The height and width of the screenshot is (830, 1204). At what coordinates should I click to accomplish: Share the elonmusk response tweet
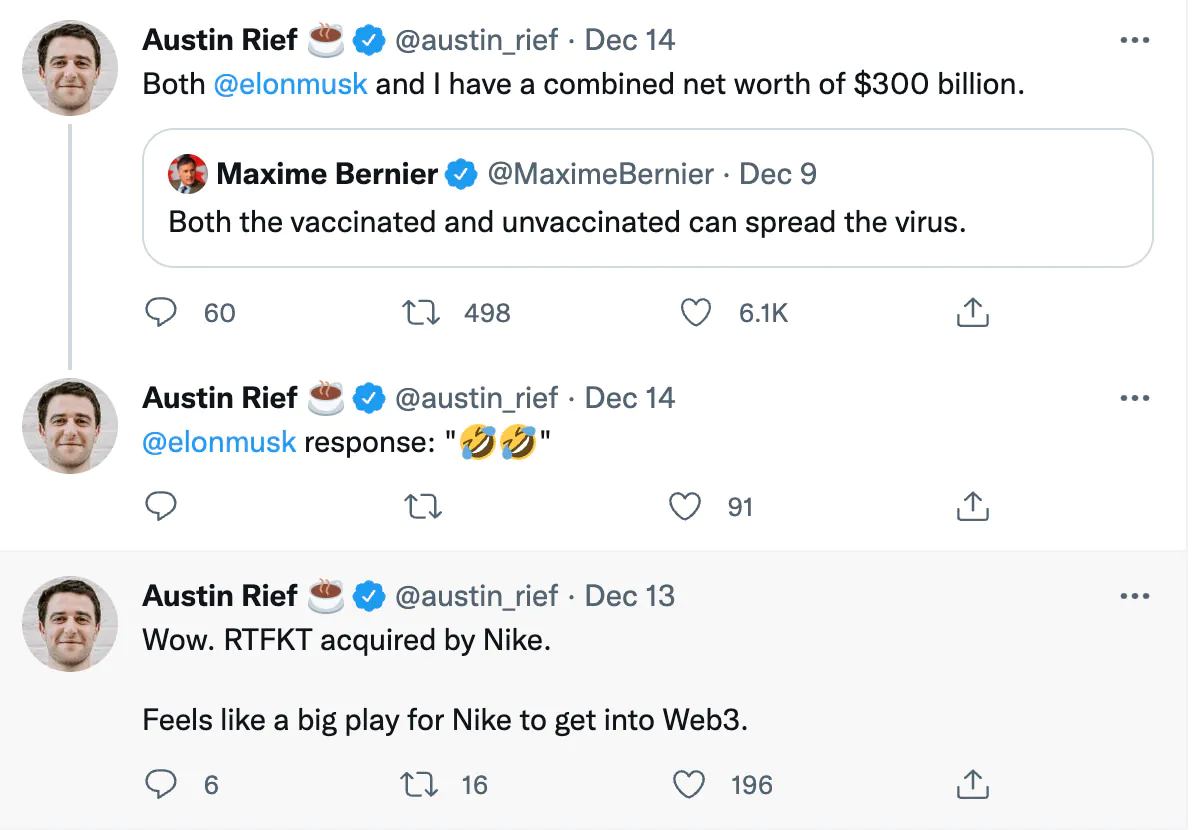coord(972,507)
